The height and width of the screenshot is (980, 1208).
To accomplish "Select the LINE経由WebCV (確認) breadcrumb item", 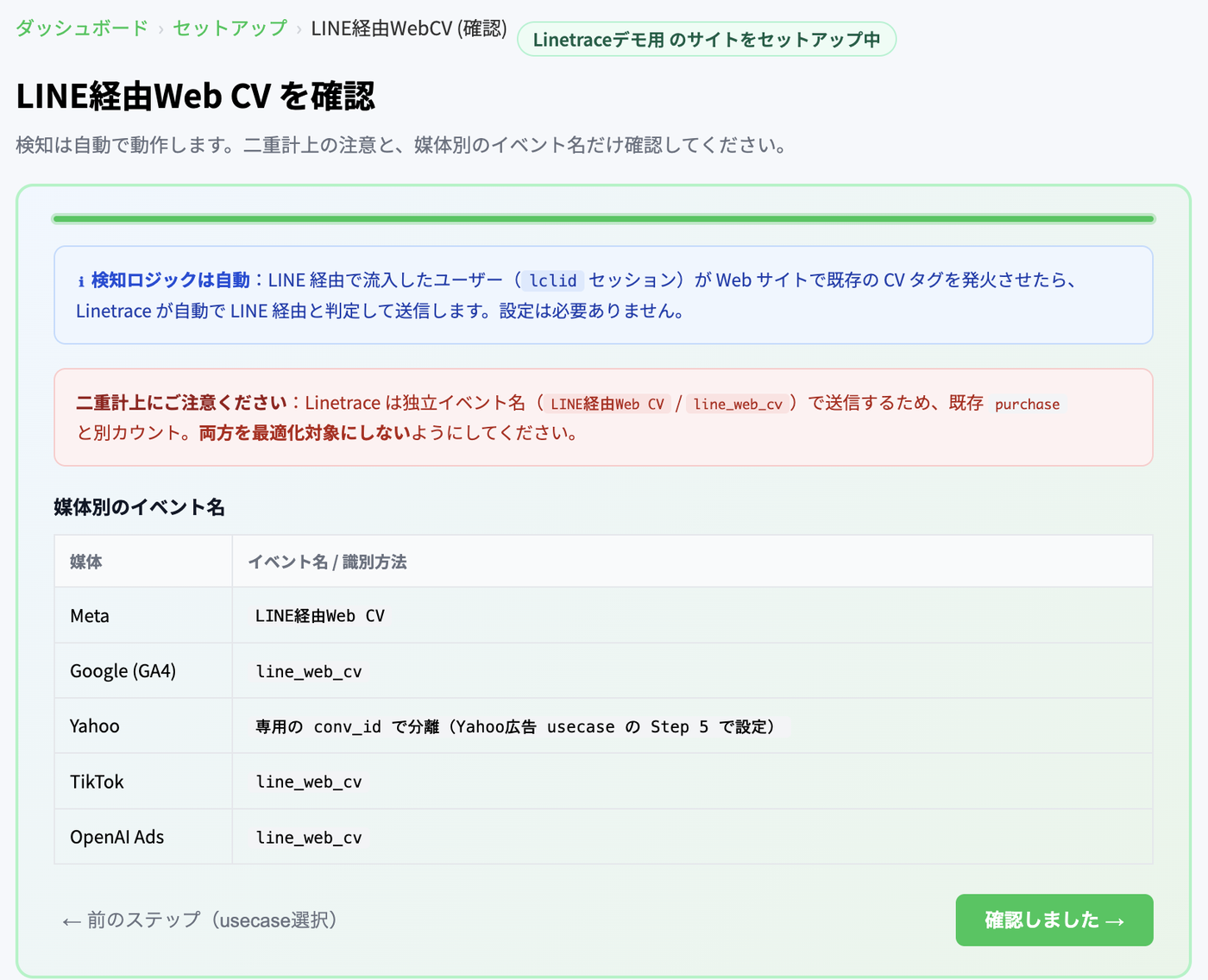I will coord(409,28).
